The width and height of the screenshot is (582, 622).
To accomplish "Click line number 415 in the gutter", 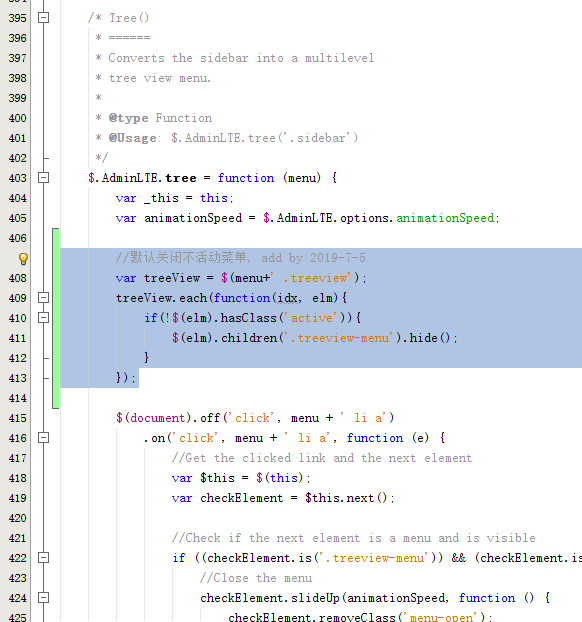I will pyautogui.click(x=17, y=418).
